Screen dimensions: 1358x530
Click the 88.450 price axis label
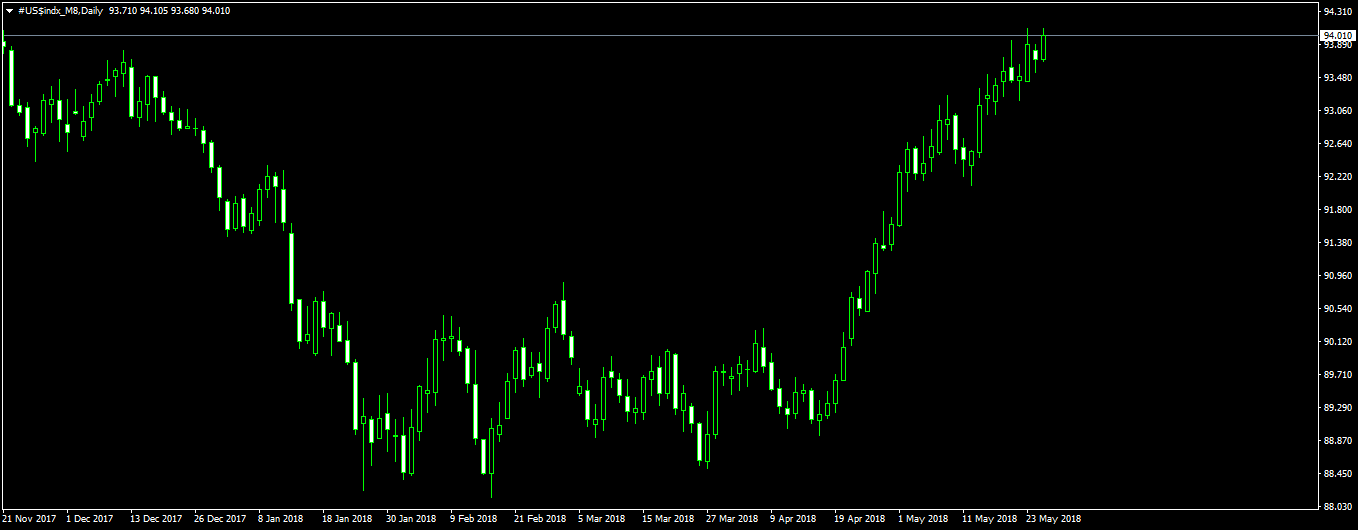[1336, 474]
